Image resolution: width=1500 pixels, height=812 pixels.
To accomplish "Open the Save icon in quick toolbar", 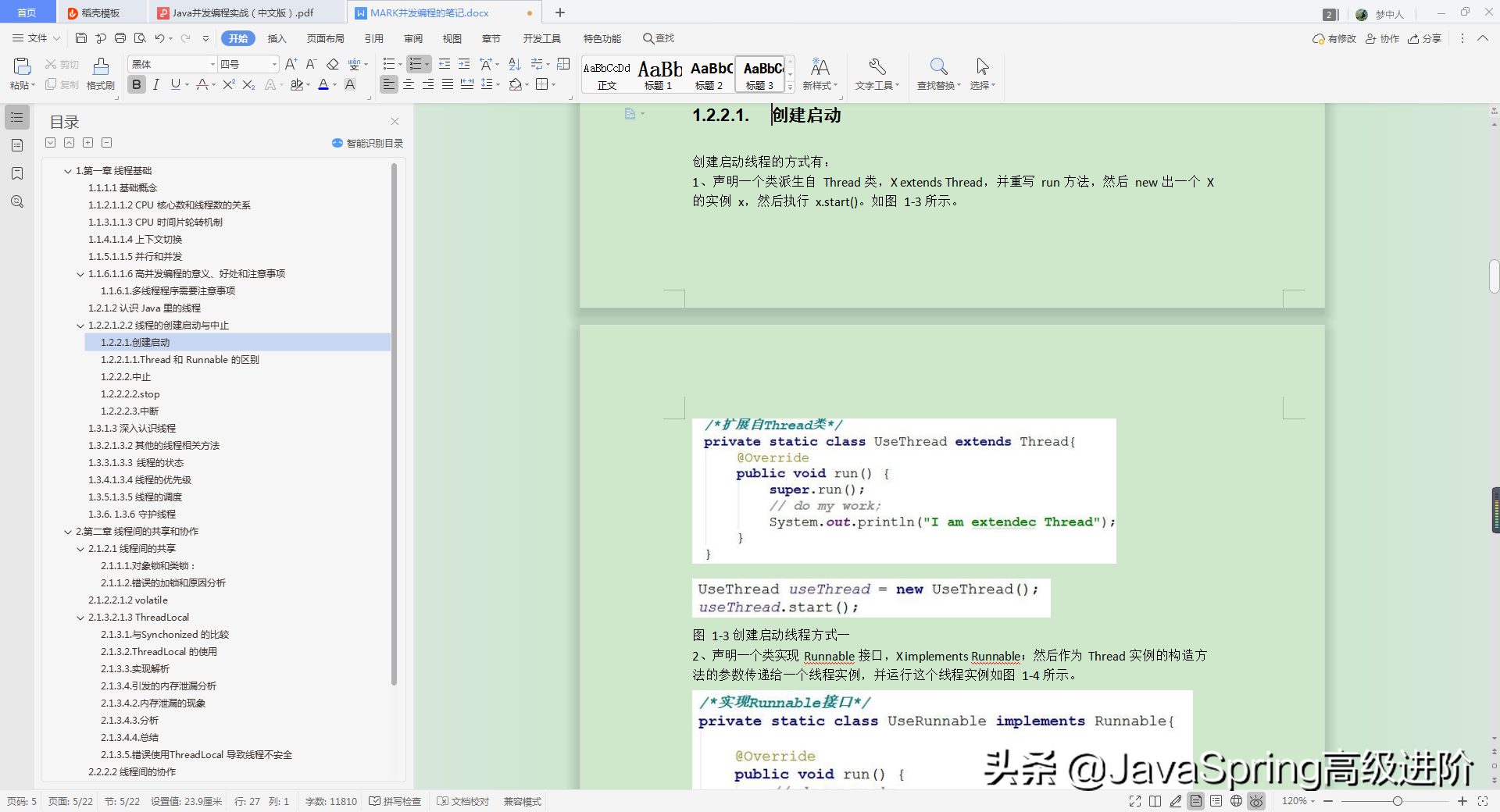I will [x=80, y=37].
